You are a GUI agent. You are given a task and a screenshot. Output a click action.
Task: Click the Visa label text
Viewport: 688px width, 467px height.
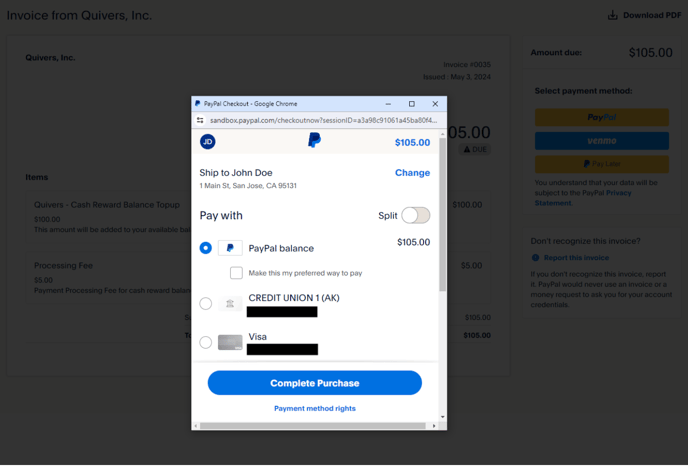(257, 337)
